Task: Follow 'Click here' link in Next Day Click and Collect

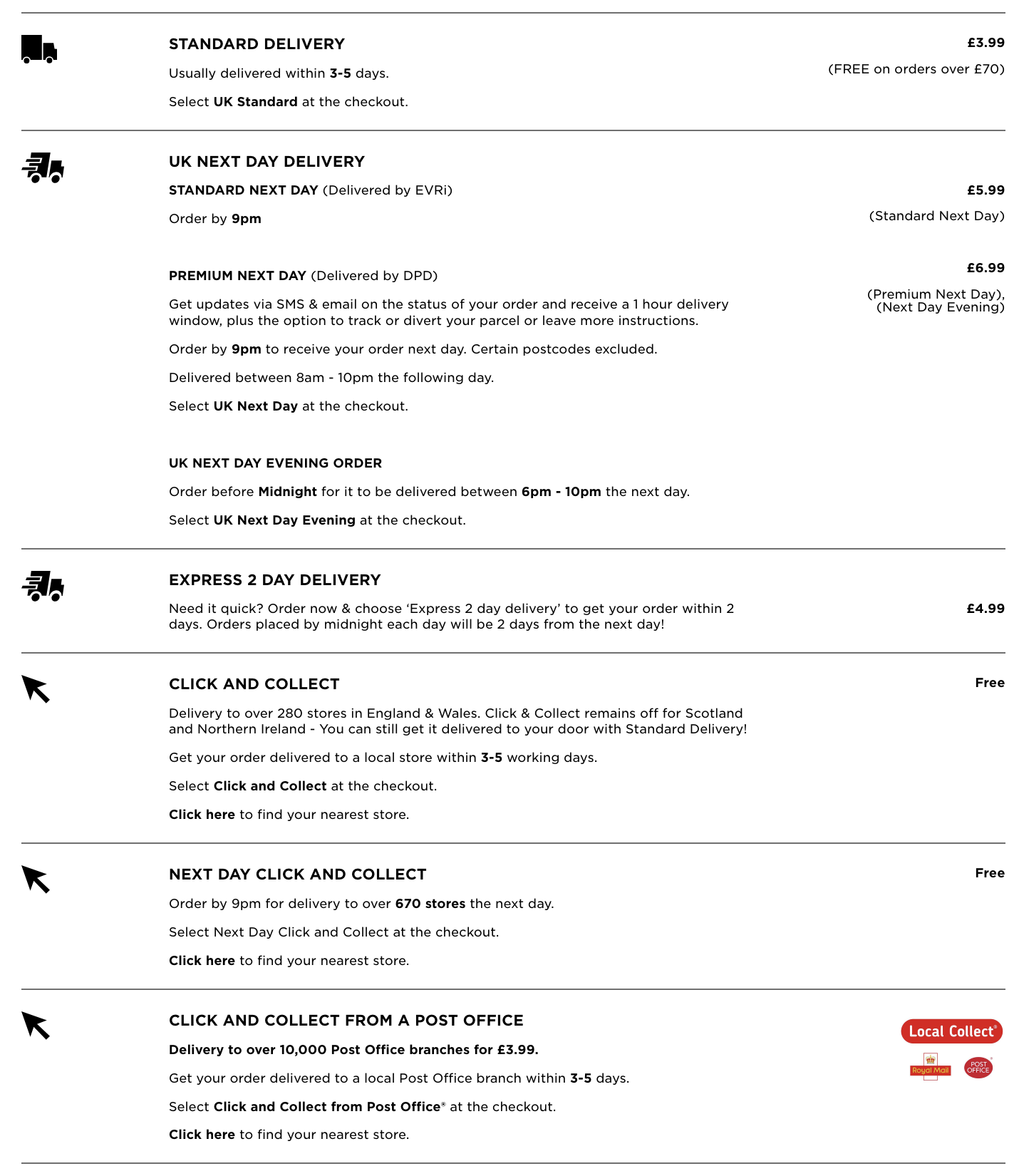Action: click(x=202, y=961)
